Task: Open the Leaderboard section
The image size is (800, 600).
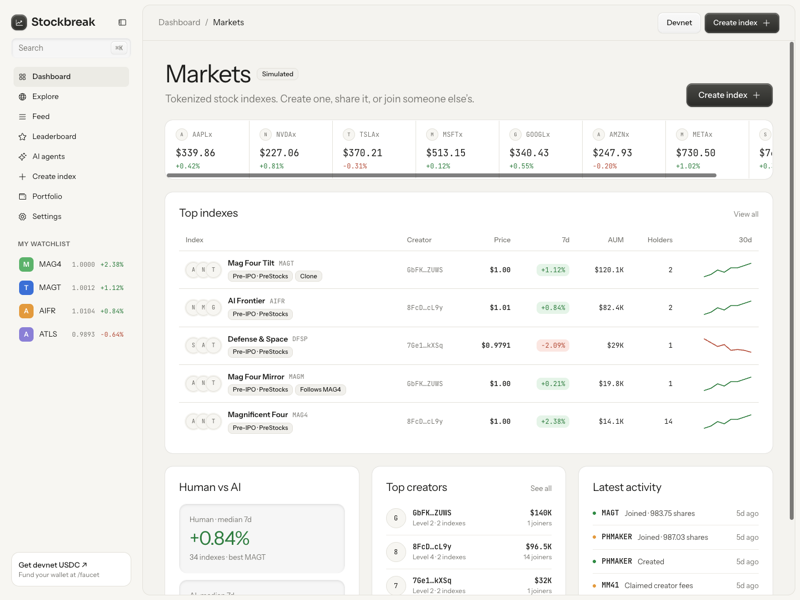Action: (x=71, y=136)
